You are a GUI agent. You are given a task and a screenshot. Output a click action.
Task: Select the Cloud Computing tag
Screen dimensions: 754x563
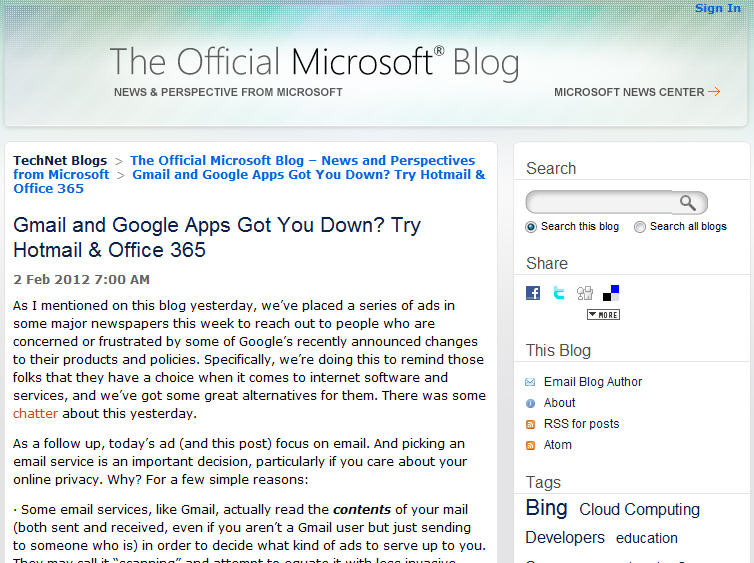pos(640,509)
